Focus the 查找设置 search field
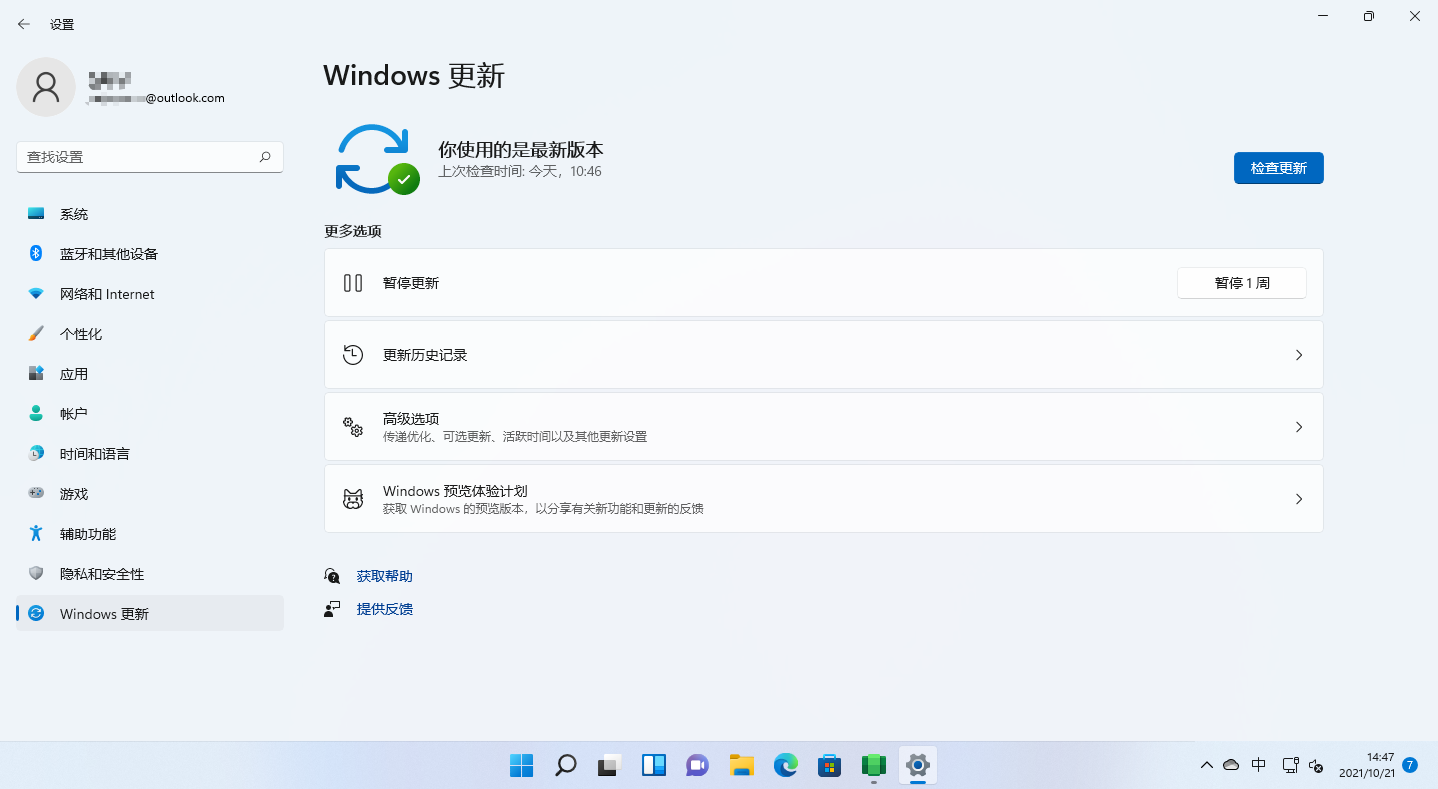Viewport: 1438px width, 789px height. click(x=150, y=157)
